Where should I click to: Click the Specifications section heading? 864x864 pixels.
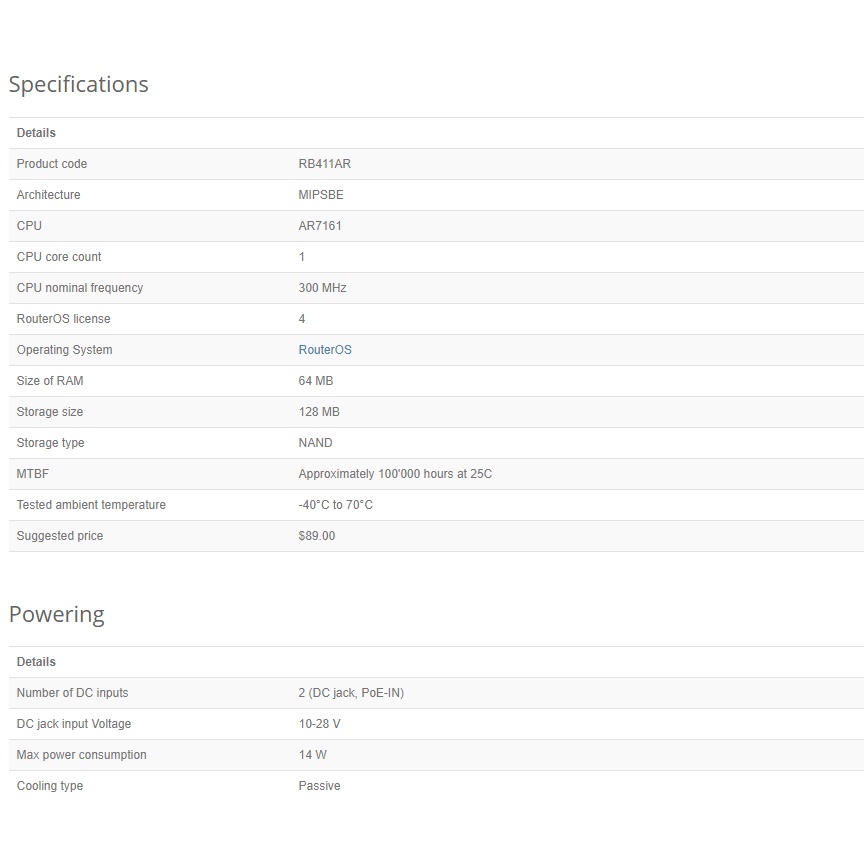pos(78,85)
